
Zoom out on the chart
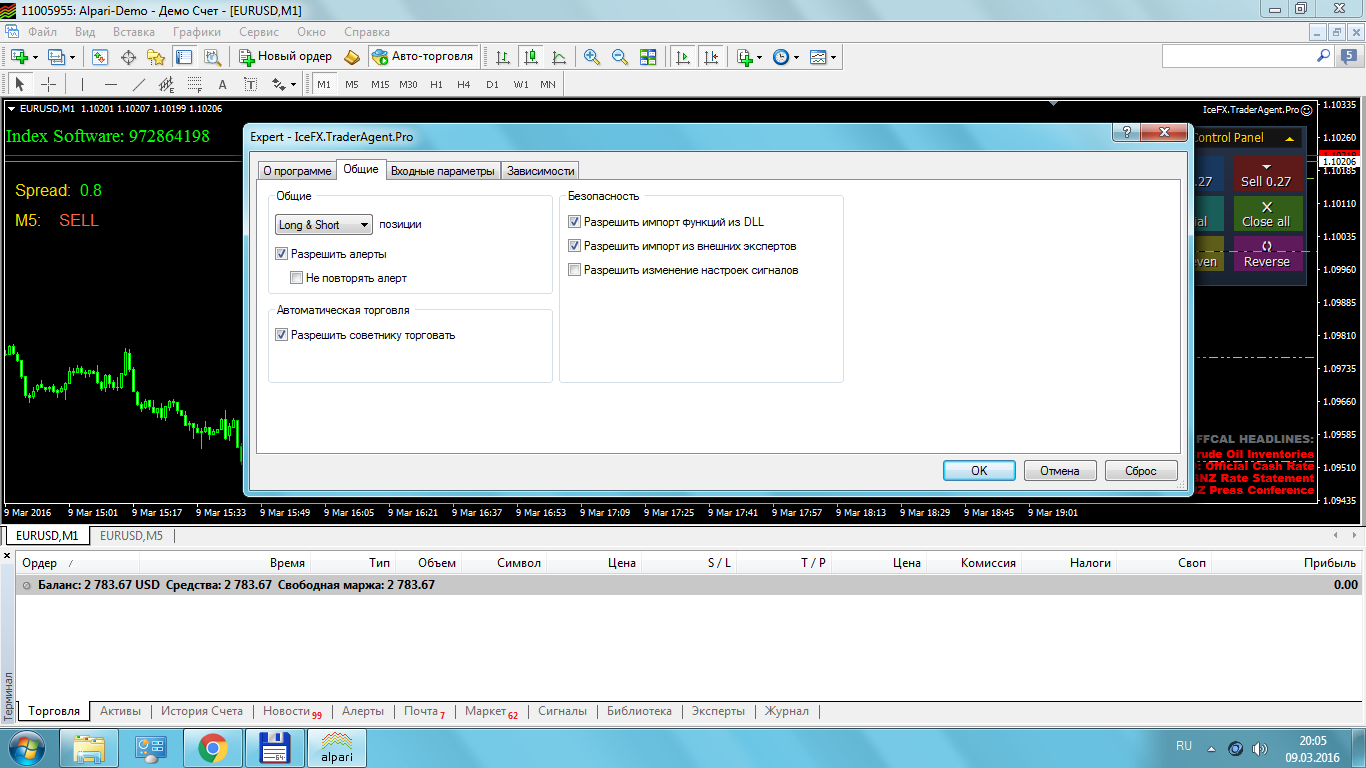(x=620, y=57)
